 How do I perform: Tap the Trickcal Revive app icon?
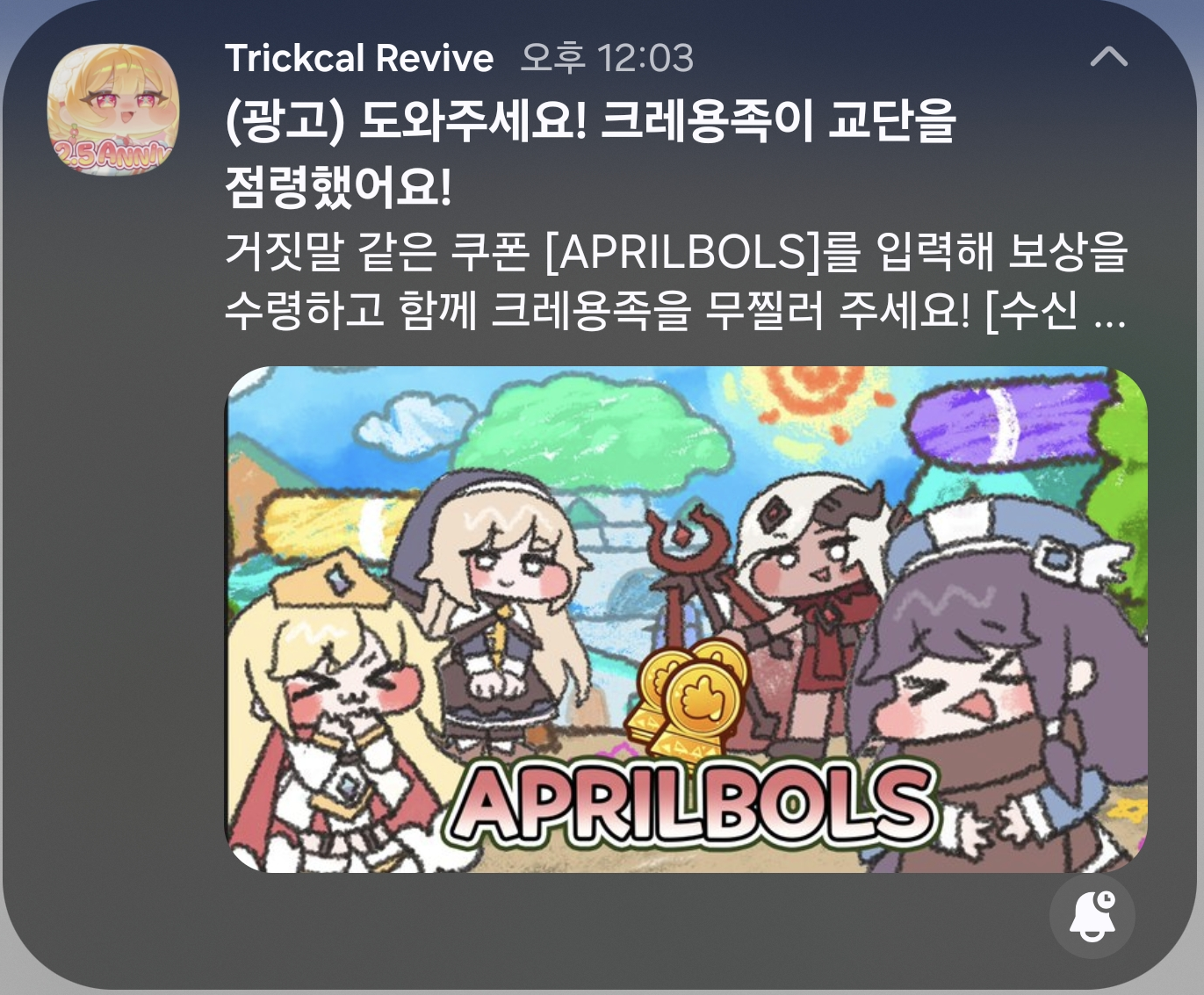pyautogui.click(x=113, y=109)
